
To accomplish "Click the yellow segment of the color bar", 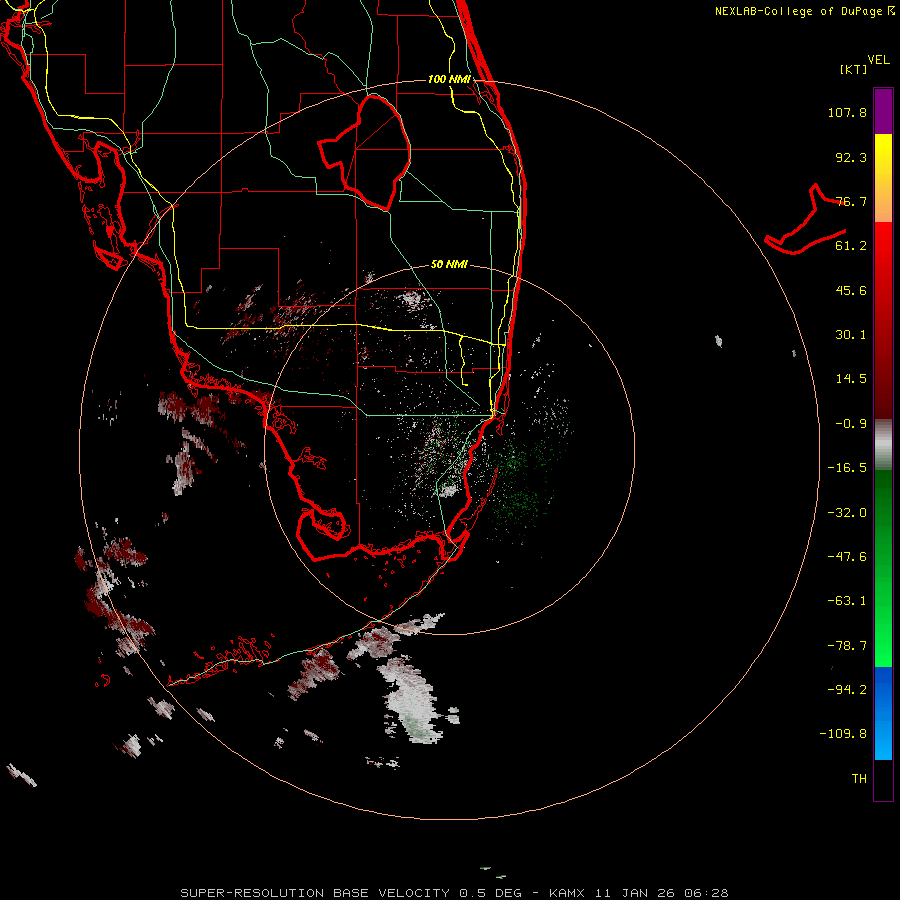I will click(x=883, y=177).
